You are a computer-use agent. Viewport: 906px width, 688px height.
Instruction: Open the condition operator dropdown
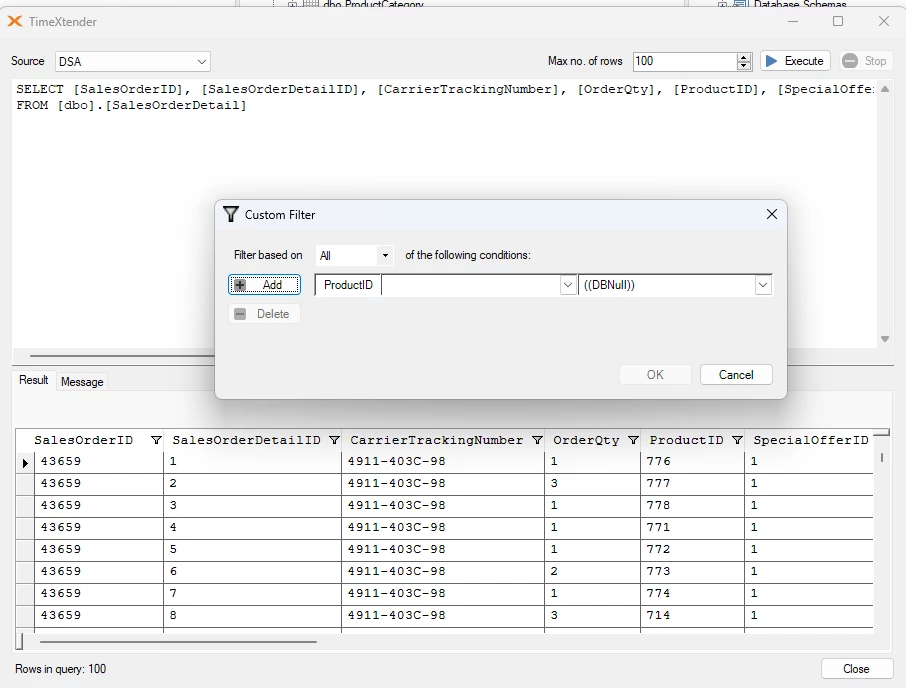(567, 285)
